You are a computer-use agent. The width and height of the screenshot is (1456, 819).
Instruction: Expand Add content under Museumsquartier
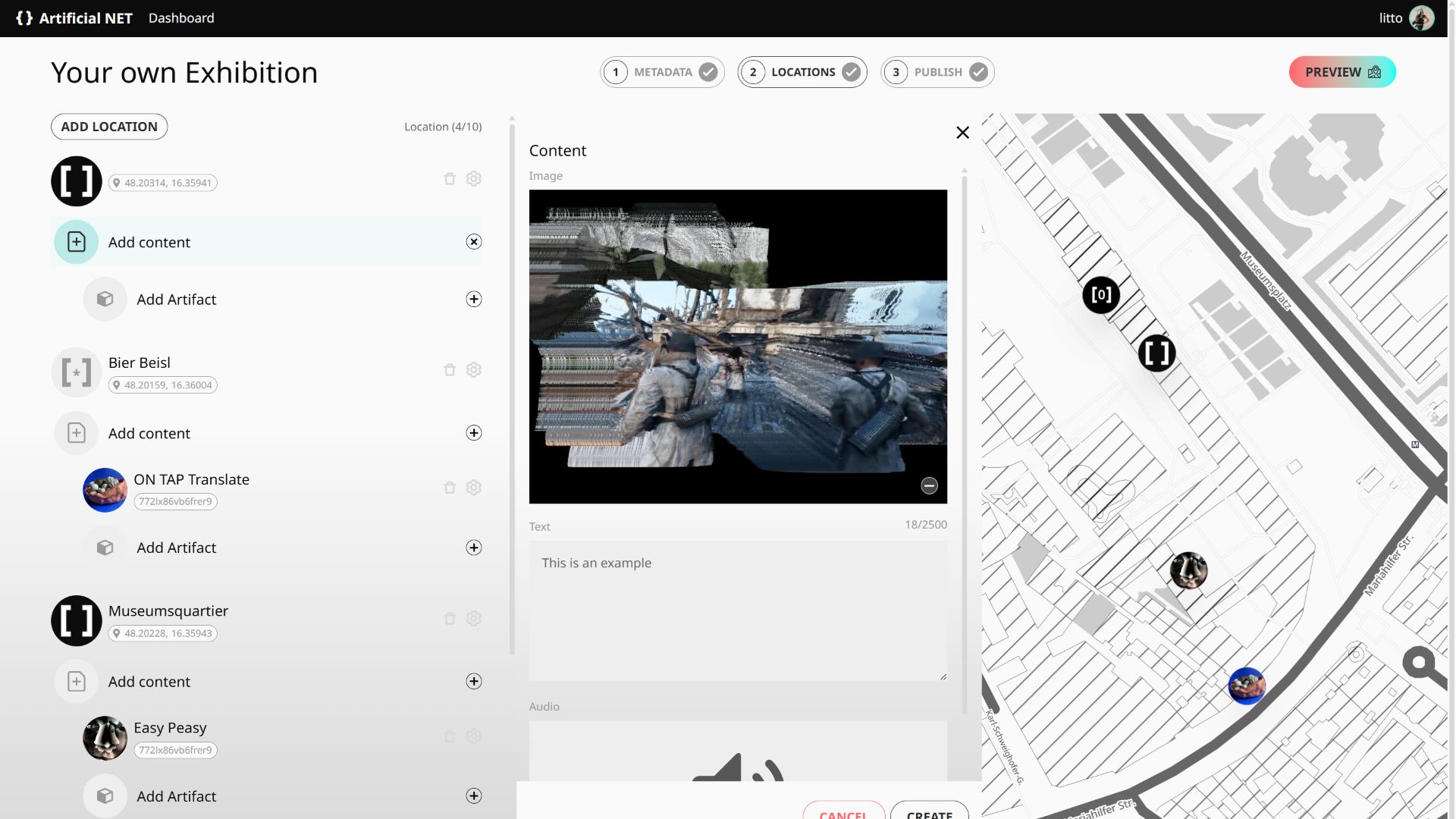click(x=474, y=682)
